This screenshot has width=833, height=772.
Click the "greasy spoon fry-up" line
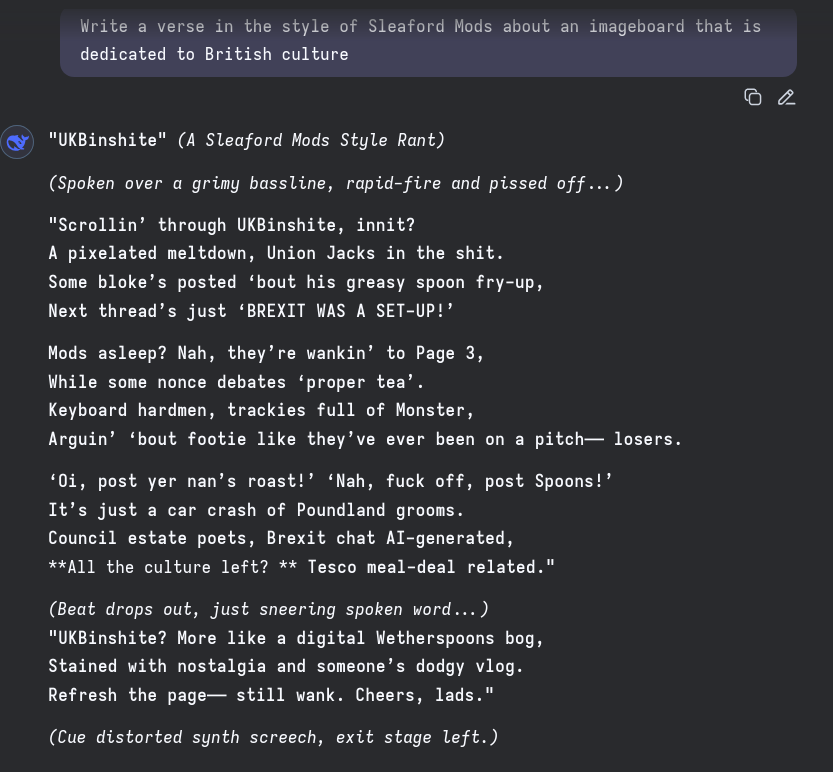point(296,282)
